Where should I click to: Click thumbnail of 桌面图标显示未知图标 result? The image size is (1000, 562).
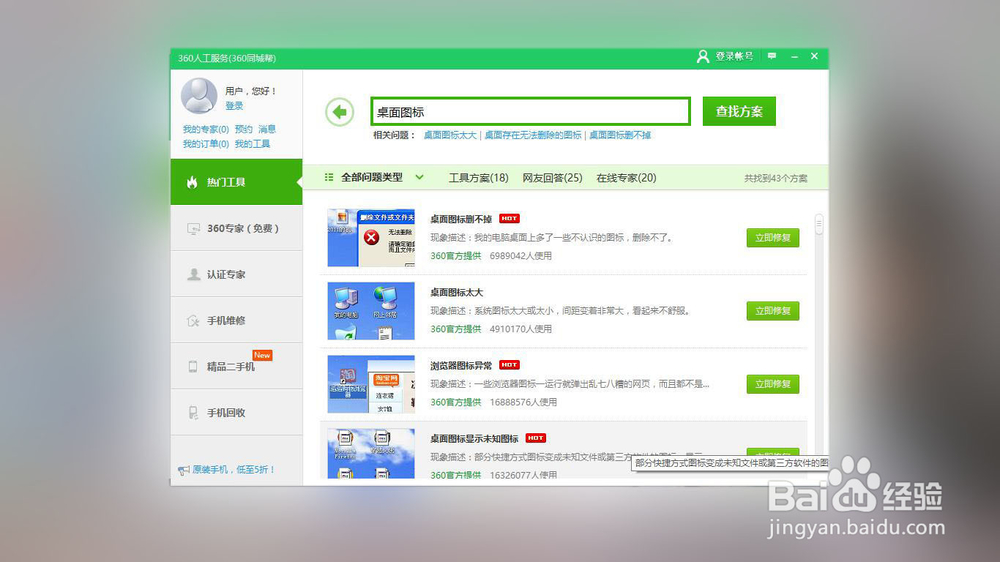coord(371,454)
